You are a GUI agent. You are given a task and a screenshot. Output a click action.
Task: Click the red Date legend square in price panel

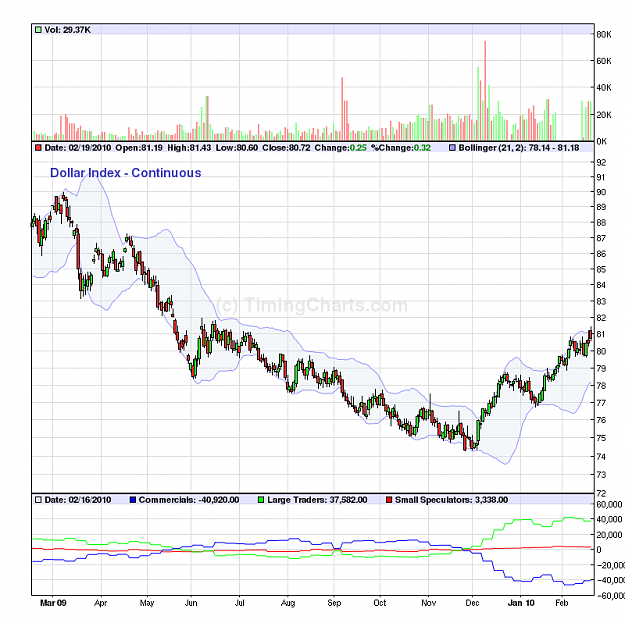[x=38, y=148]
